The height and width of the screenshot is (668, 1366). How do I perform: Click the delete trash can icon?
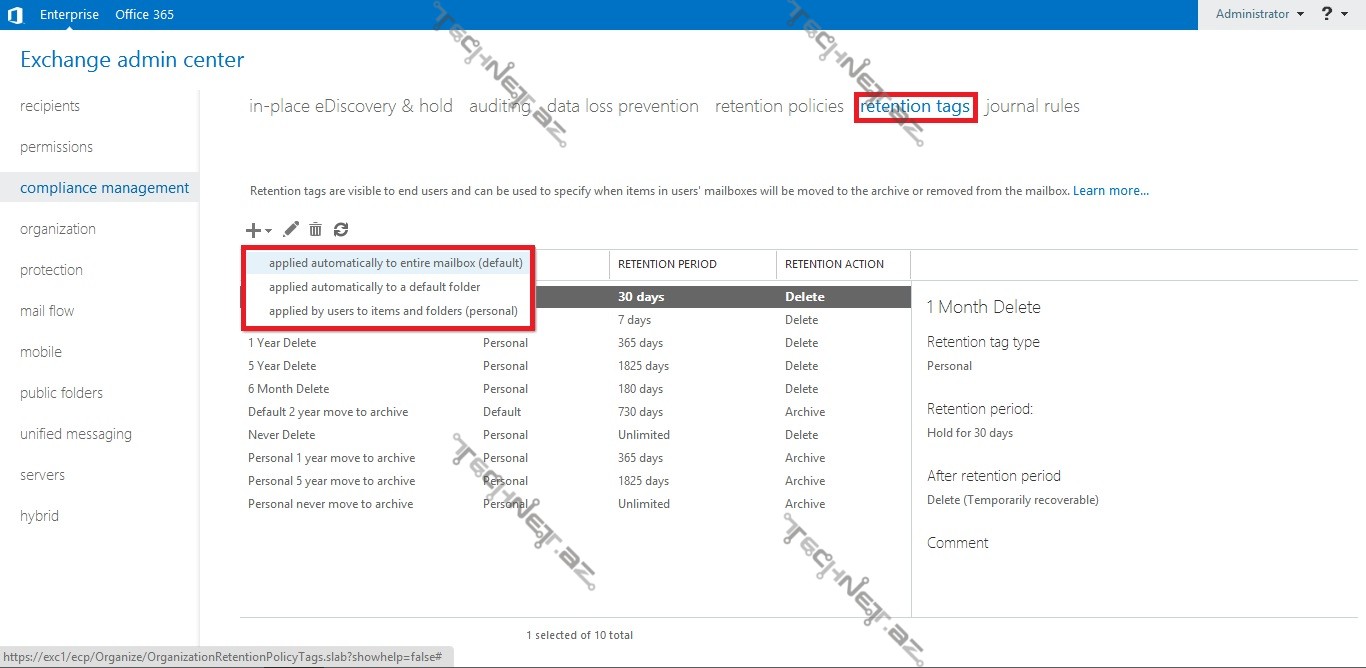point(315,230)
